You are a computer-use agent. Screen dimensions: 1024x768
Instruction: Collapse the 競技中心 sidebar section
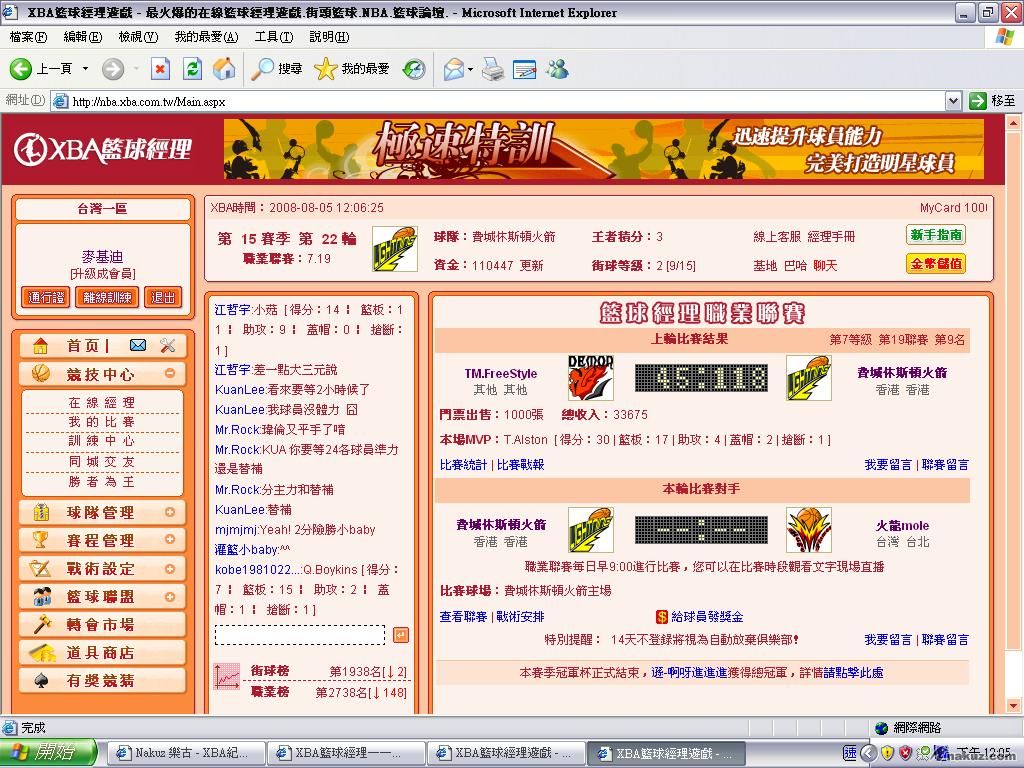click(170, 374)
